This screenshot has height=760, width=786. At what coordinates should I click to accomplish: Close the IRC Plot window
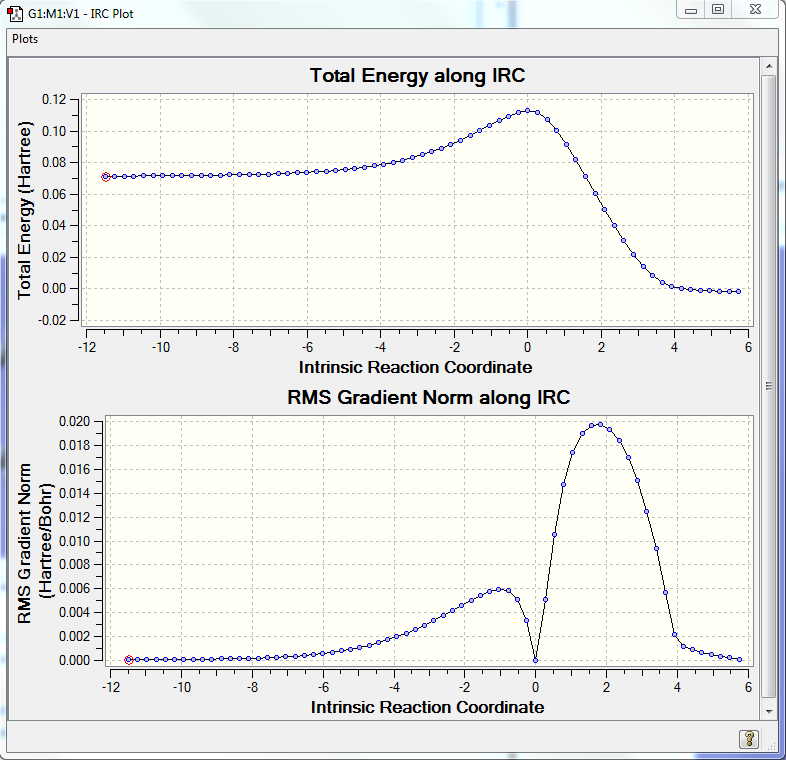pyautogui.click(x=755, y=10)
